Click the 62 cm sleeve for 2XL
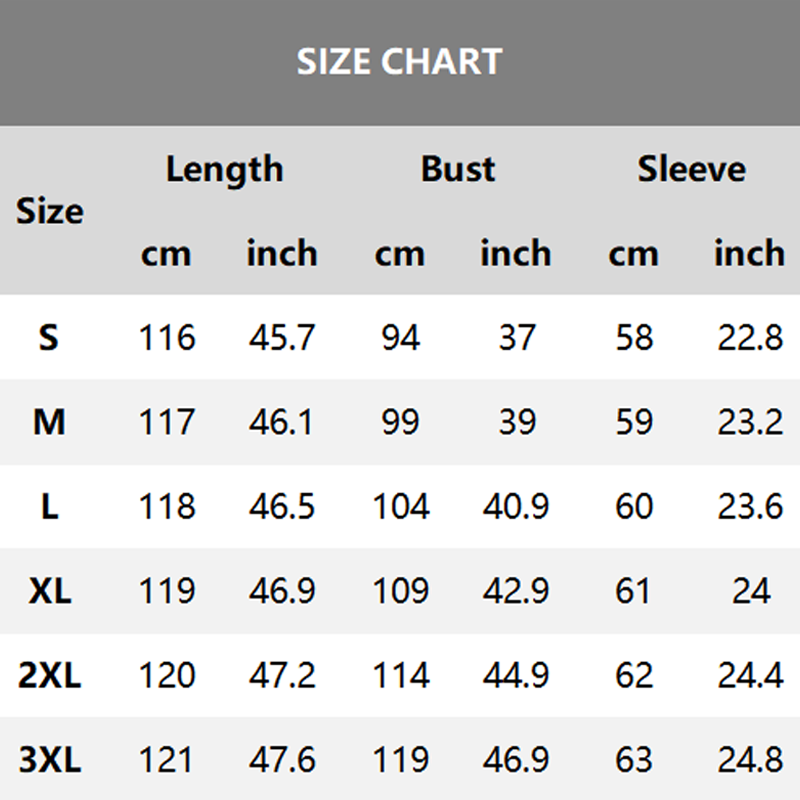The width and height of the screenshot is (800, 800). click(x=633, y=676)
